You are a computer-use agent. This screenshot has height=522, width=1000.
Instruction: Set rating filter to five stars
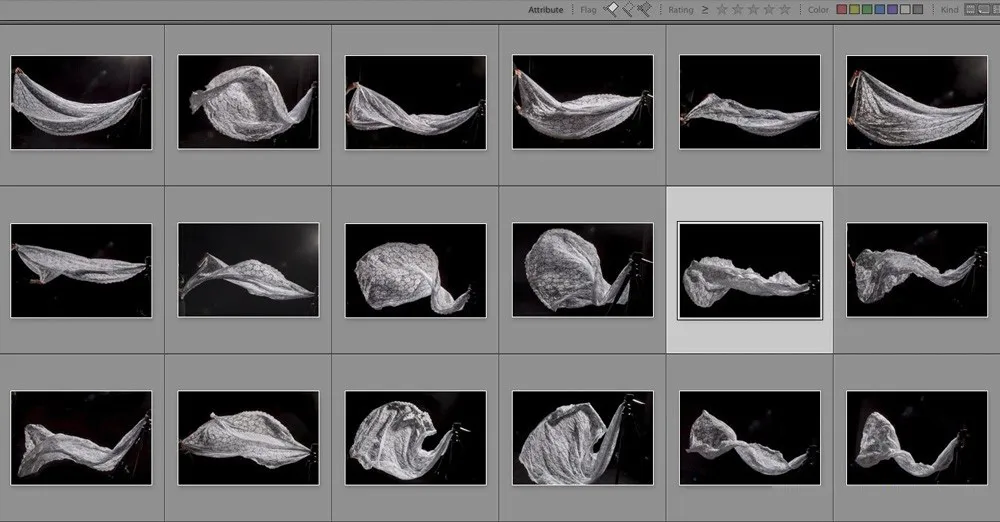tap(785, 10)
